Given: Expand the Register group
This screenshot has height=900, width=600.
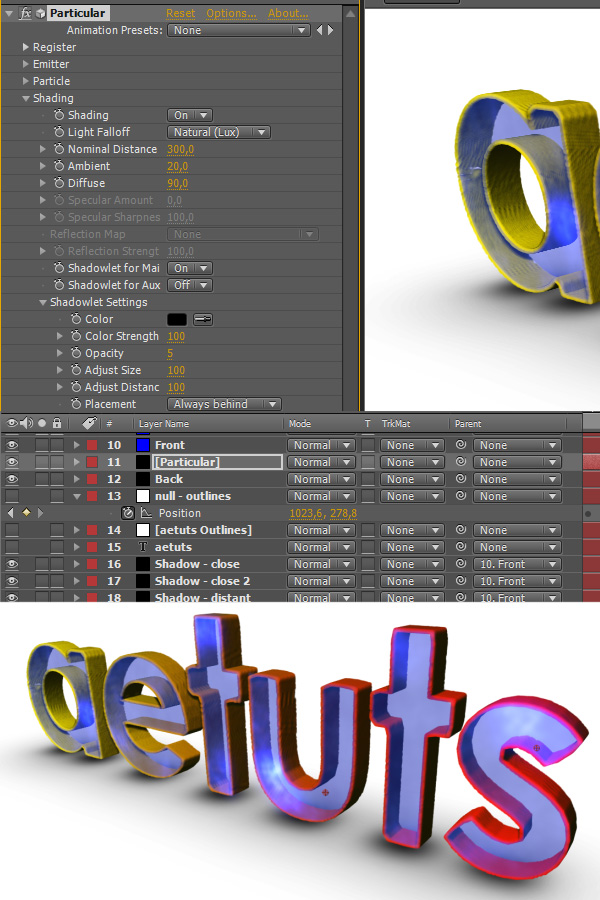Looking at the screenshot, I should pyautogui.click(x=25, y=47).
